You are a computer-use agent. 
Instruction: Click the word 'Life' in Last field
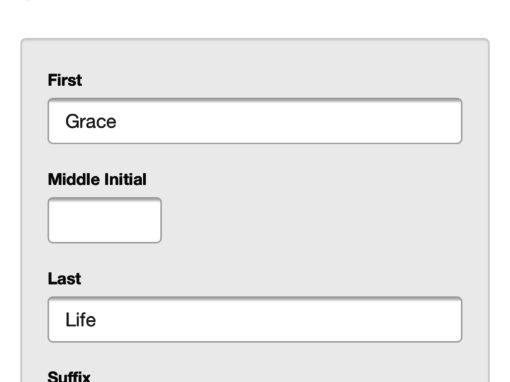pos(81,320)
